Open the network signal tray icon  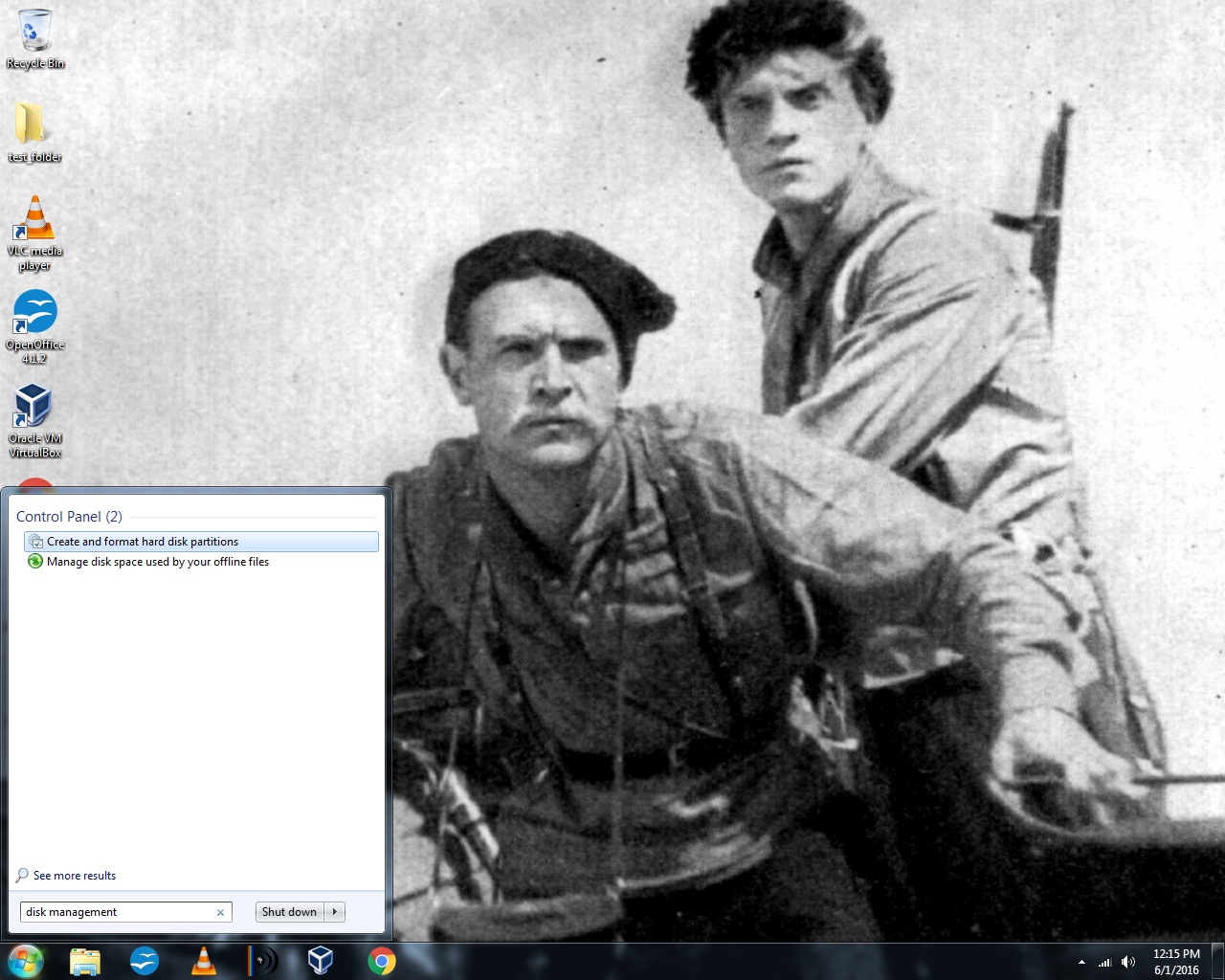point(1104,962)
